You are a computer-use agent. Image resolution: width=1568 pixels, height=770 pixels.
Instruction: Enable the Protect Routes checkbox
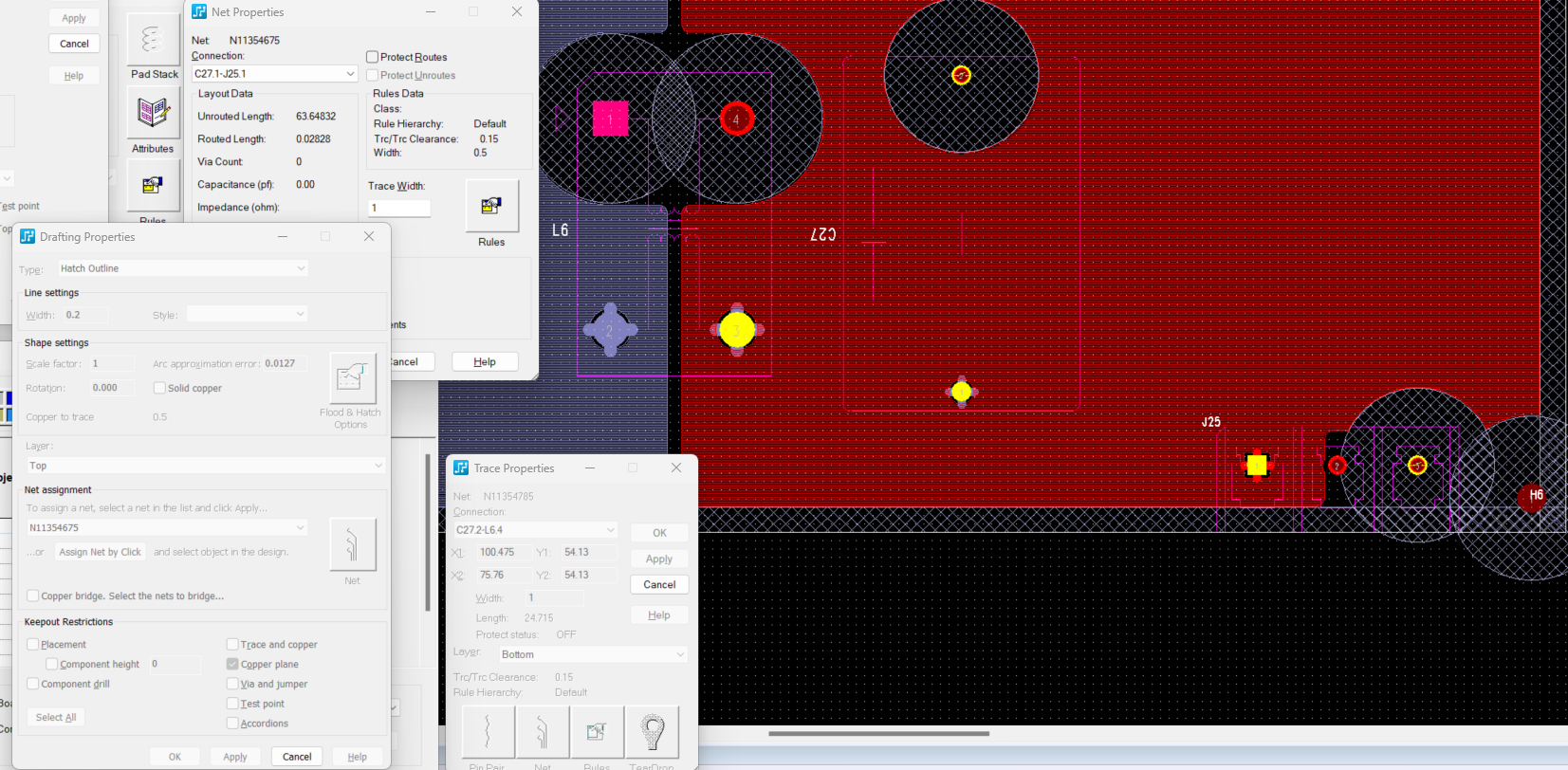(373, 57)
